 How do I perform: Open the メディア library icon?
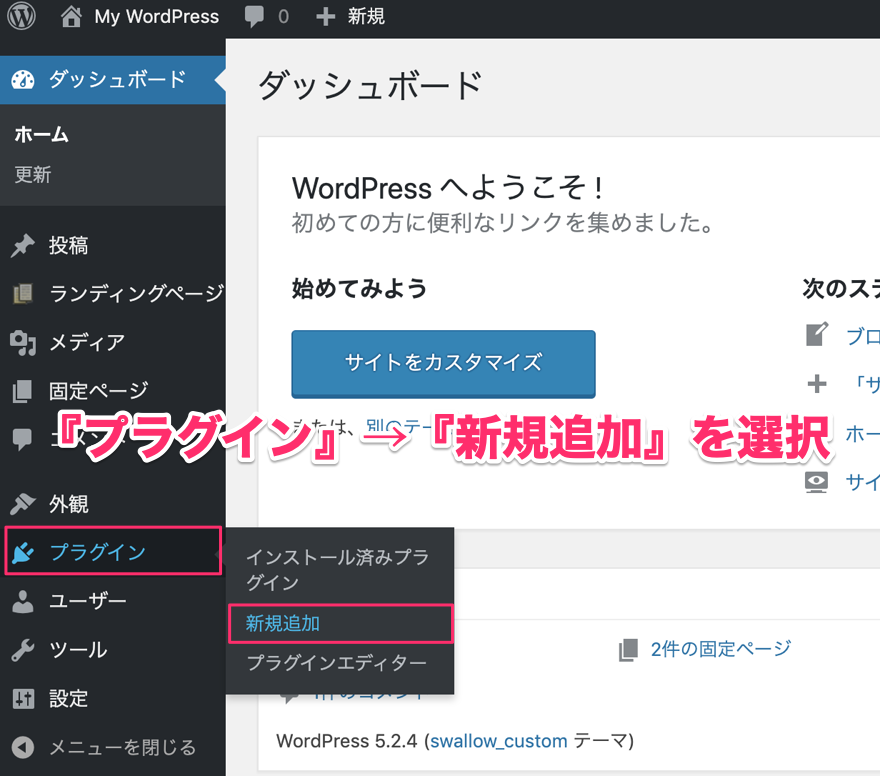tap(23, 342)
